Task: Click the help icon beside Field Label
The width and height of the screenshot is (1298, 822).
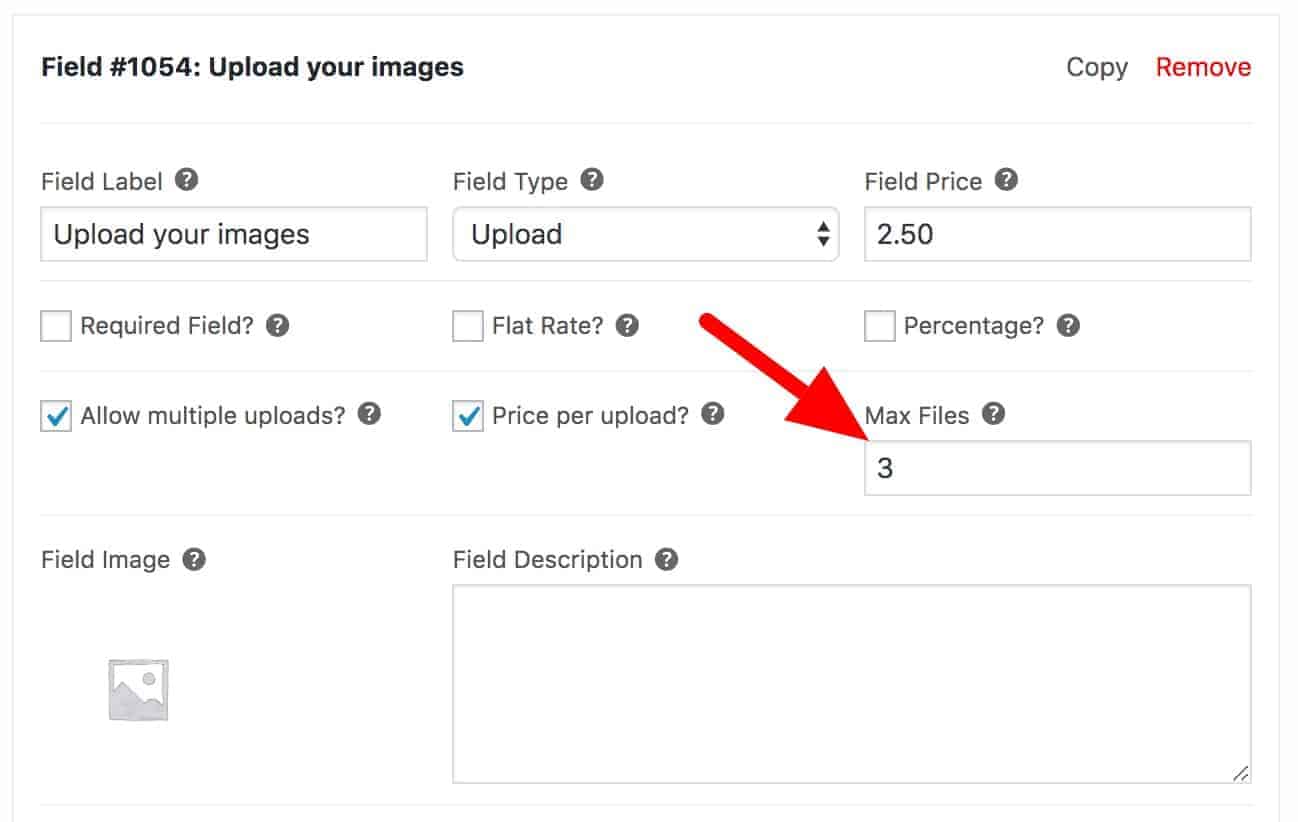Action: click(x=186, y=180)
